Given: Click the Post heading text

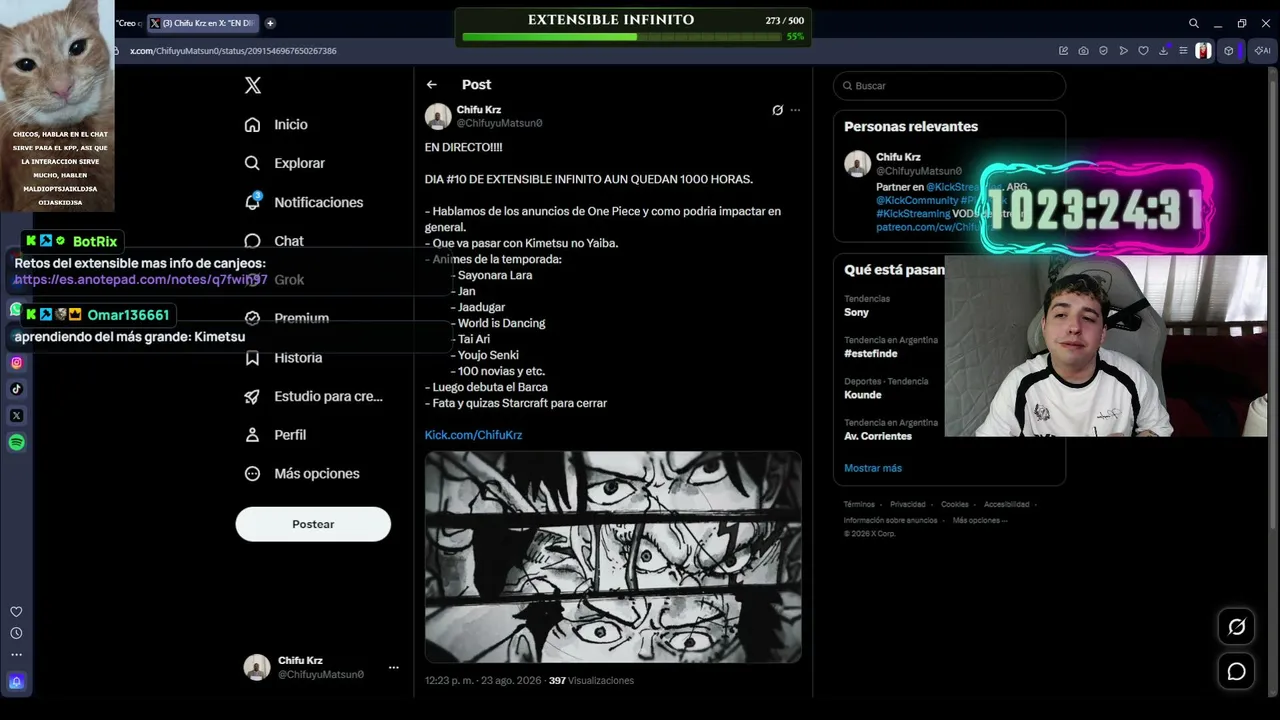Looking at the screenshot, I should [476, 85].
